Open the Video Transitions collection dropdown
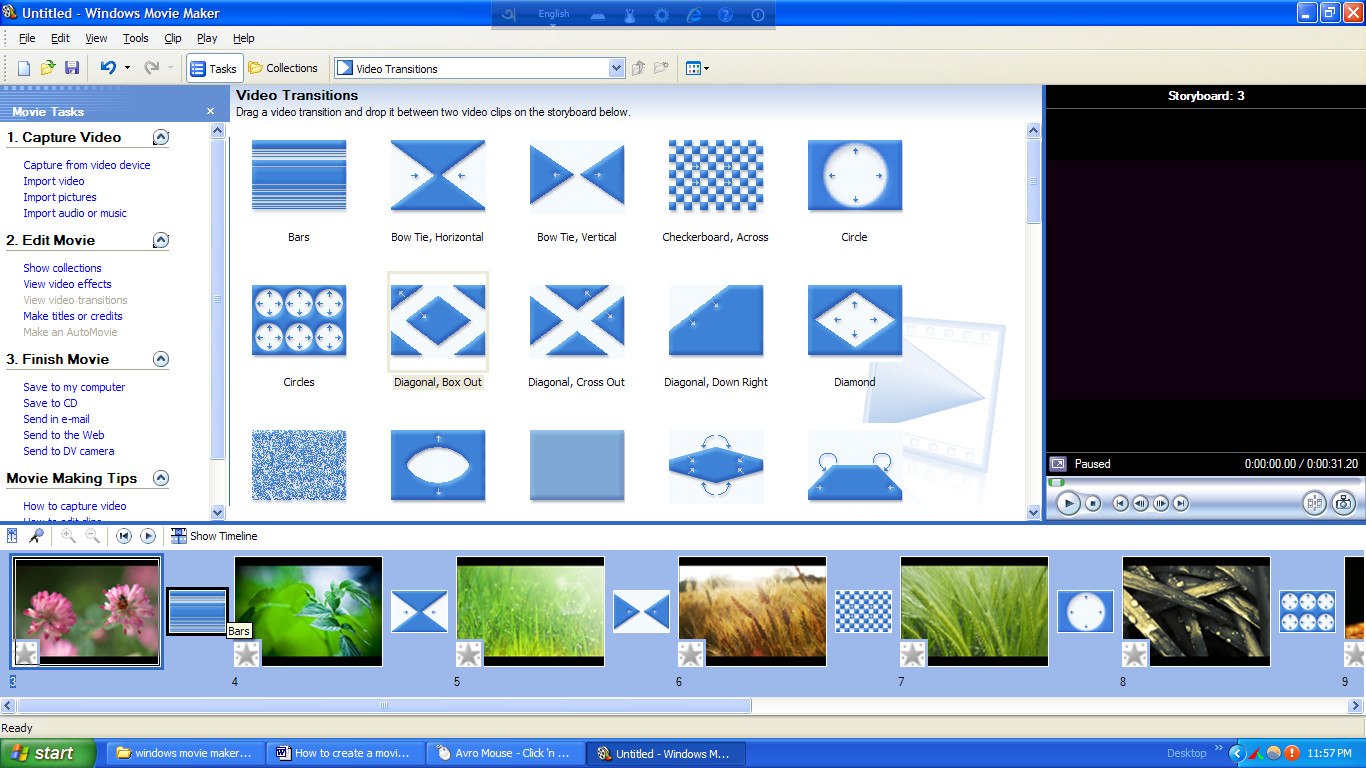 (617, 68)
